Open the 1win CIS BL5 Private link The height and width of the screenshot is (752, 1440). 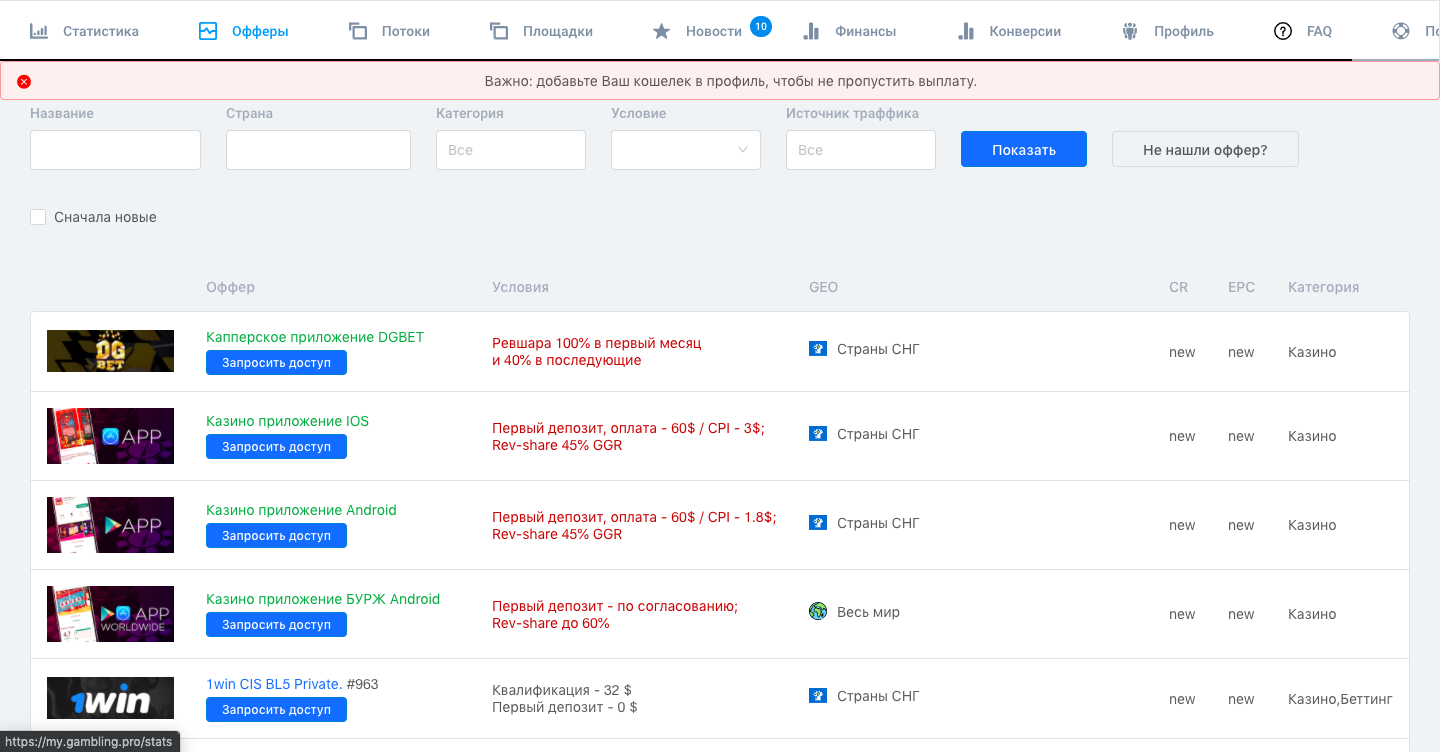click(274, 684)
